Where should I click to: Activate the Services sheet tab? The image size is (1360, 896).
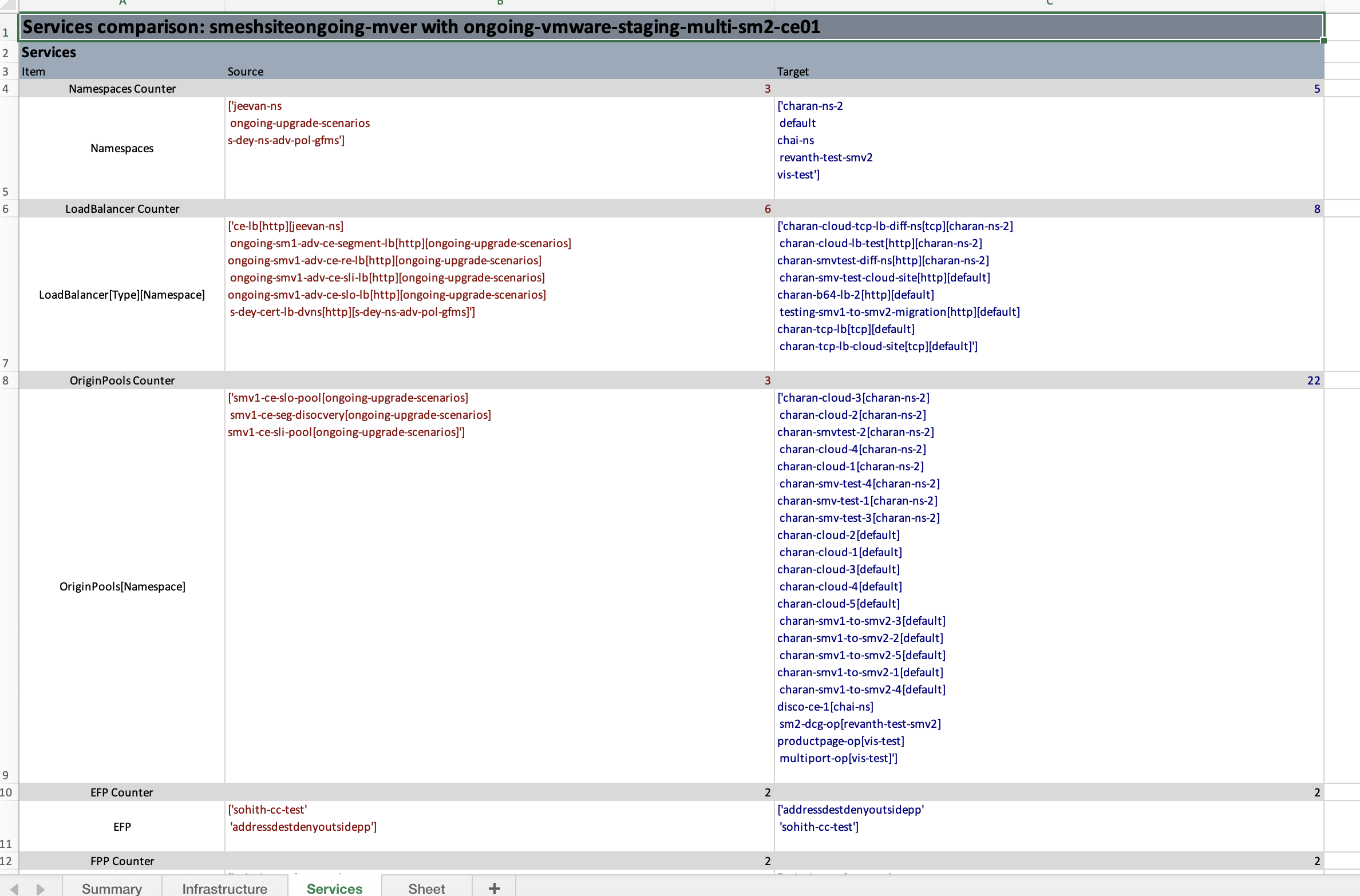point(334,888)
